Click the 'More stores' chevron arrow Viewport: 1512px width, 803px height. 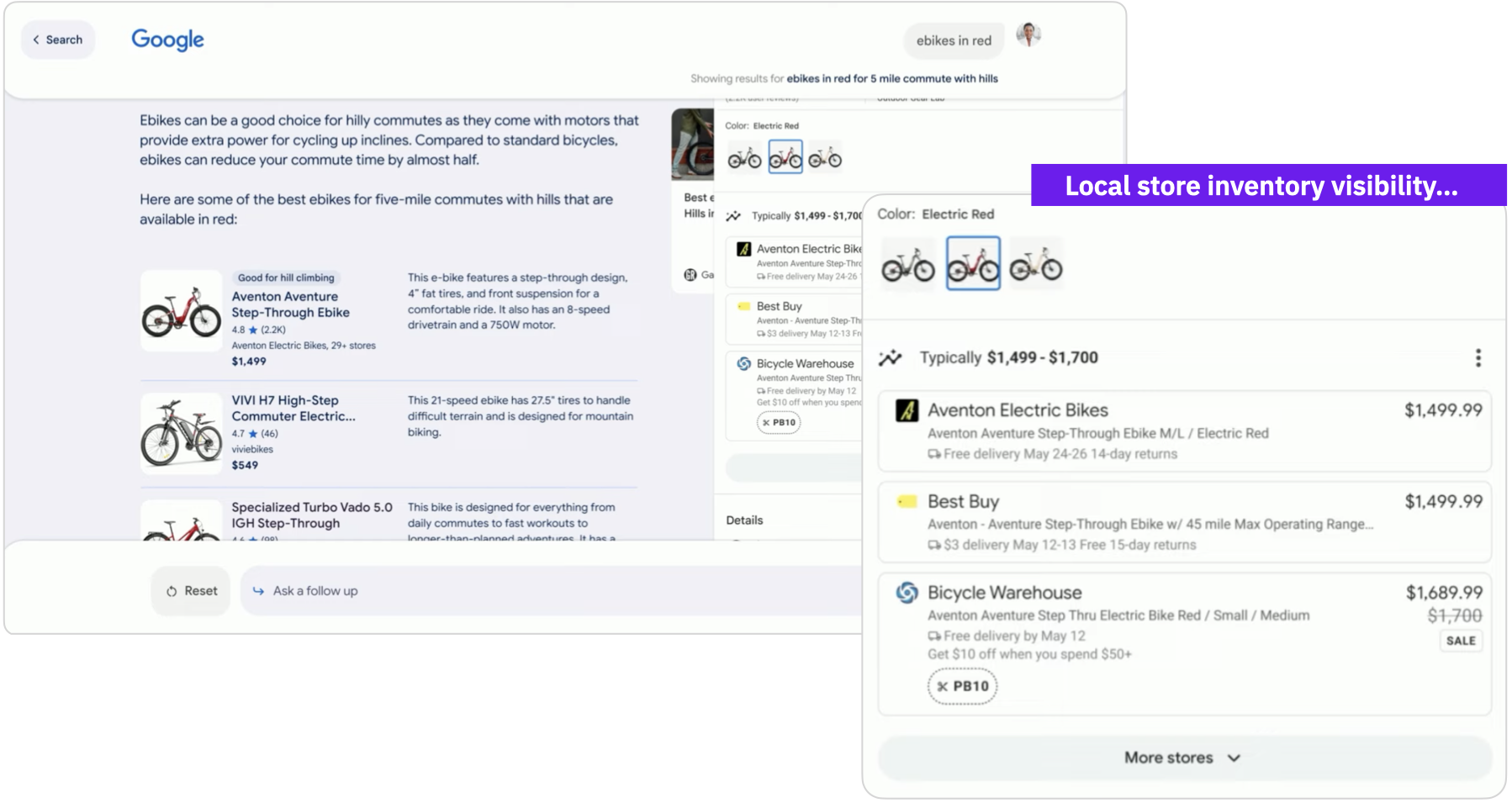click(1234, 758)
